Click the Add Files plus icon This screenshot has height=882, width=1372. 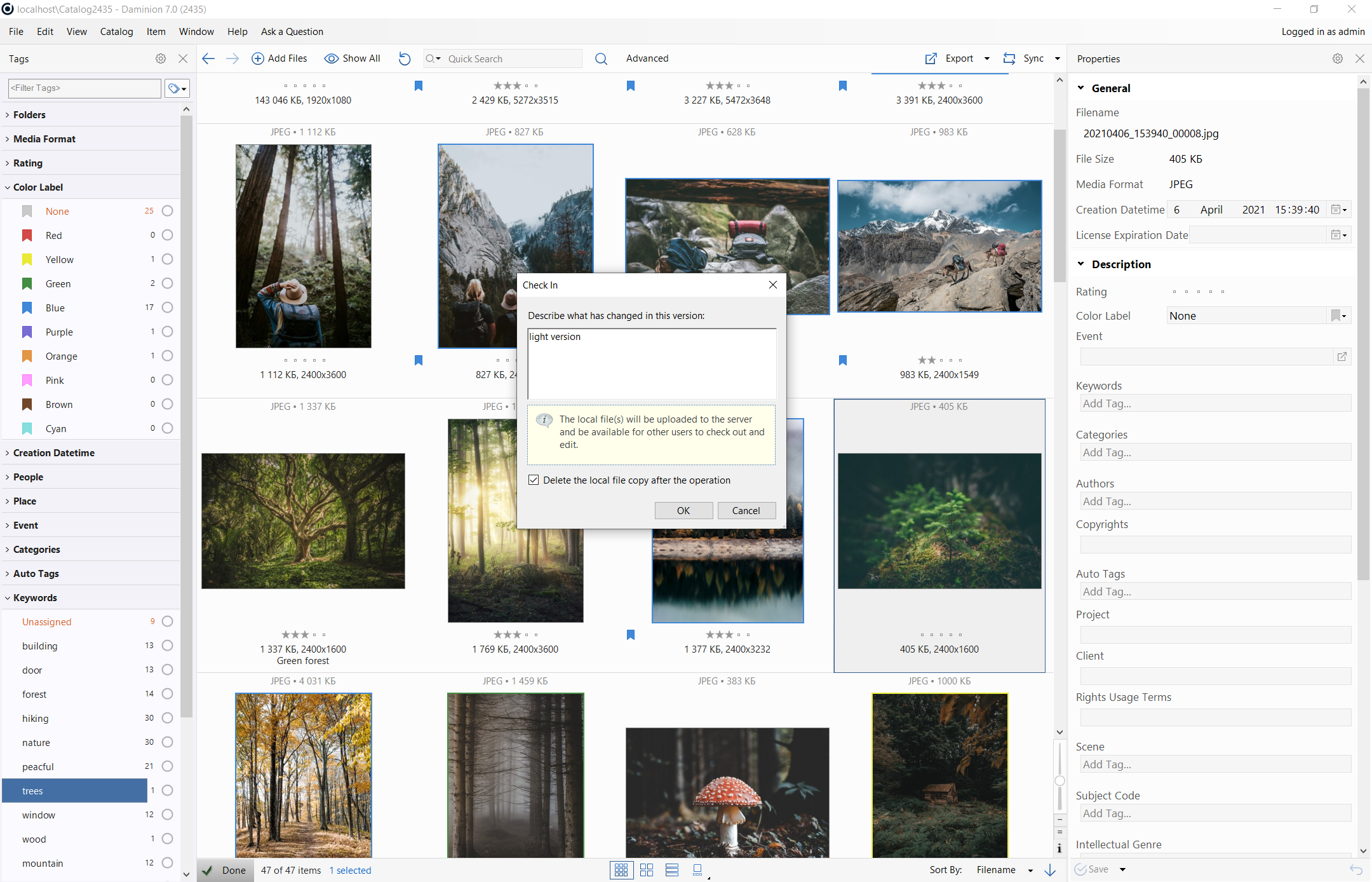[258, 58]
